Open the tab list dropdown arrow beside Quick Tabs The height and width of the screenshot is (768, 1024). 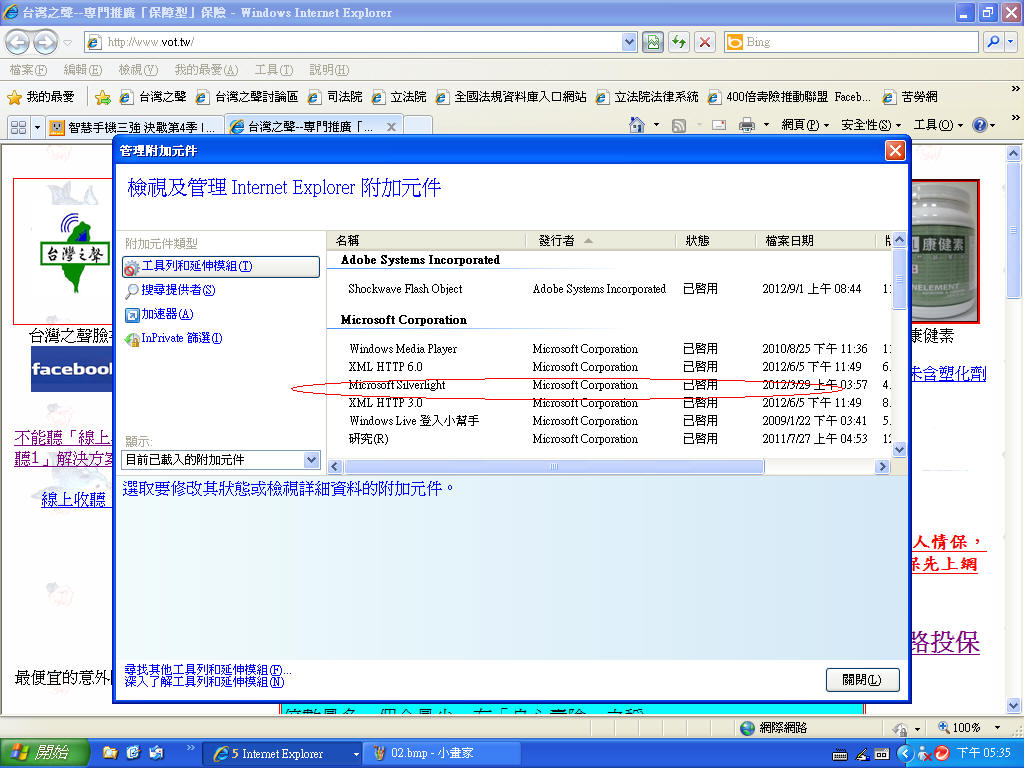tap(37, 127)
